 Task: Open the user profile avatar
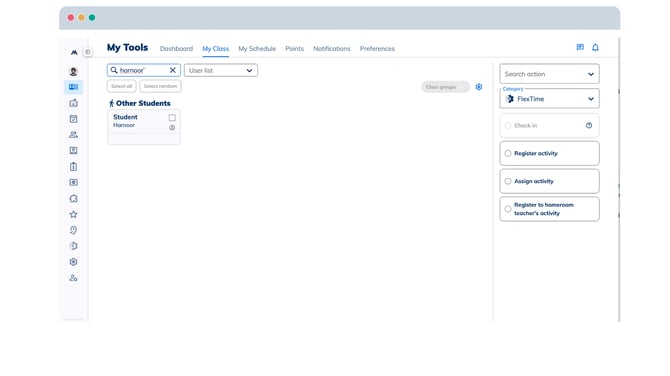73,71
